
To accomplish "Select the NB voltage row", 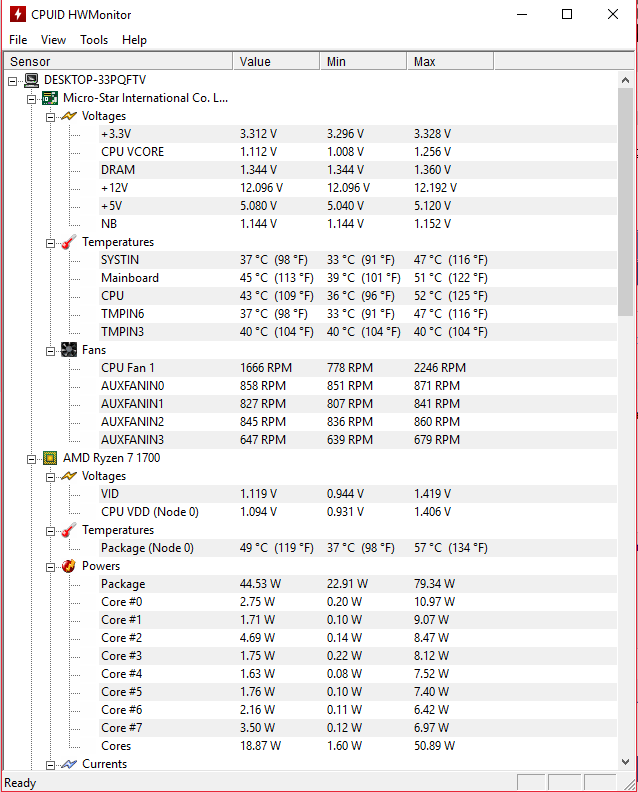I will (358, 224).
